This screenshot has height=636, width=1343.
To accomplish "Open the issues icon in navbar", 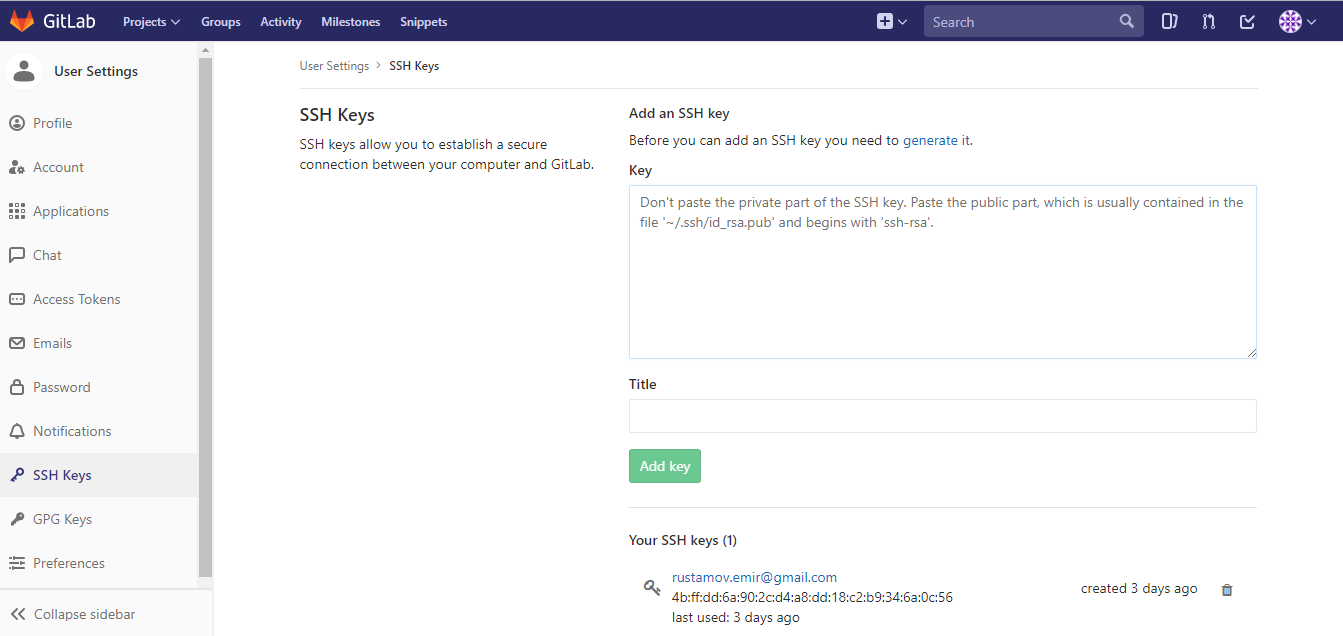I will pyautogui.click(x=1169, y=21).
